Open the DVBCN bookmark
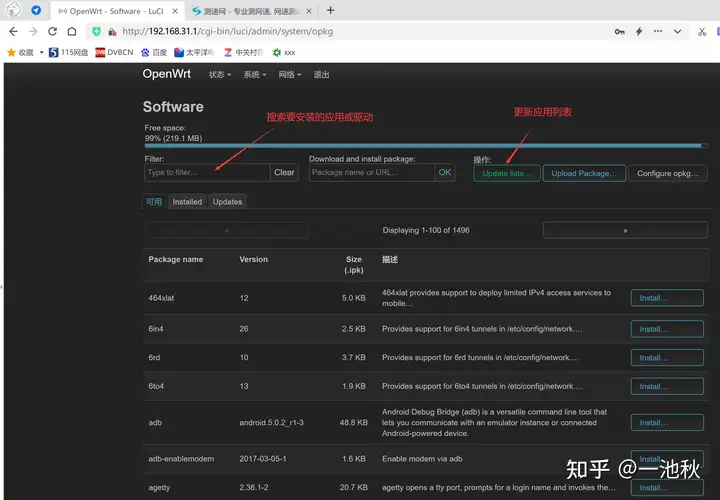720x500 pixels. (114, 52)
